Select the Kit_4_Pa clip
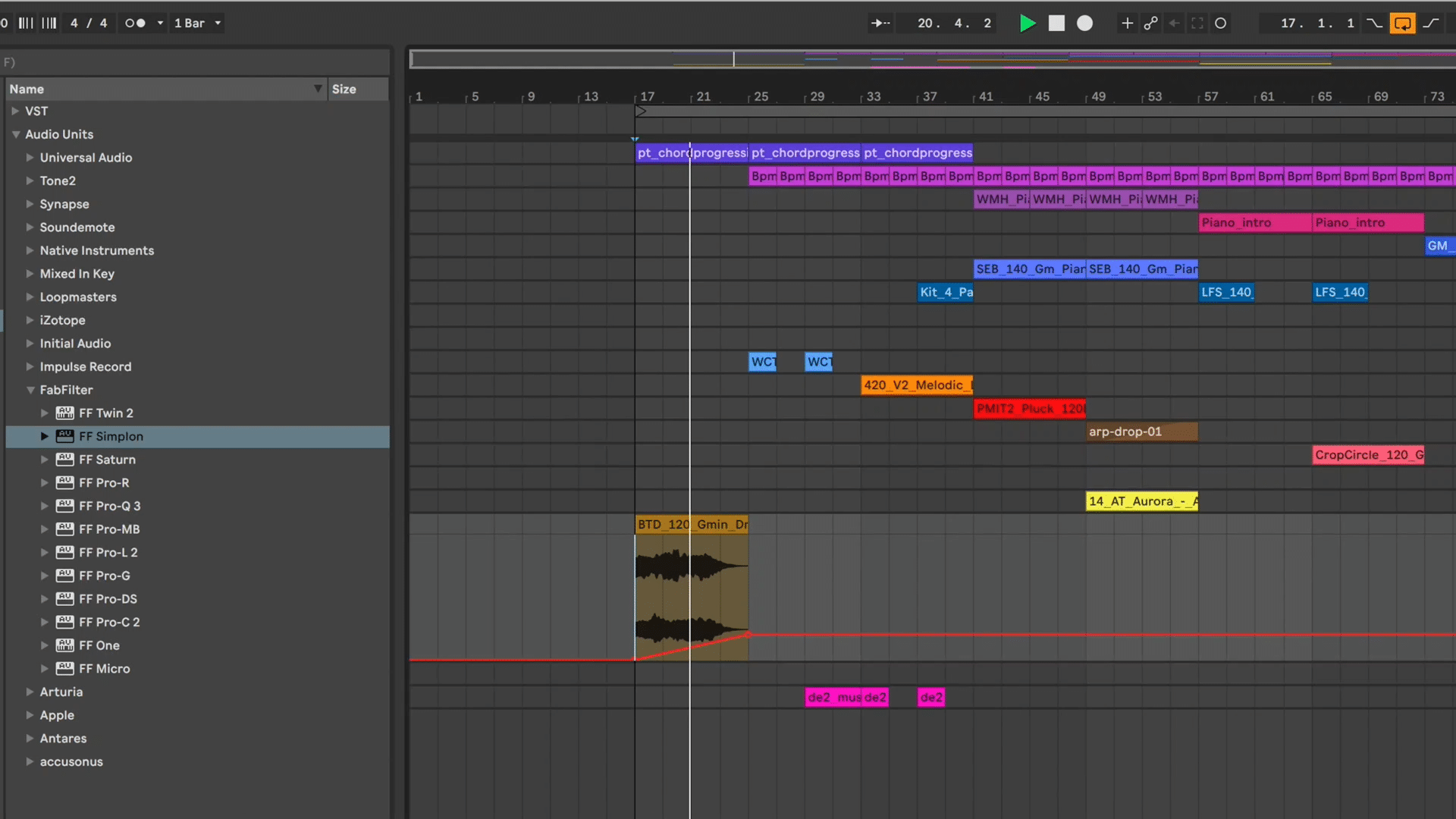Viewport: 1456px width, 819px height. (945, 293)
